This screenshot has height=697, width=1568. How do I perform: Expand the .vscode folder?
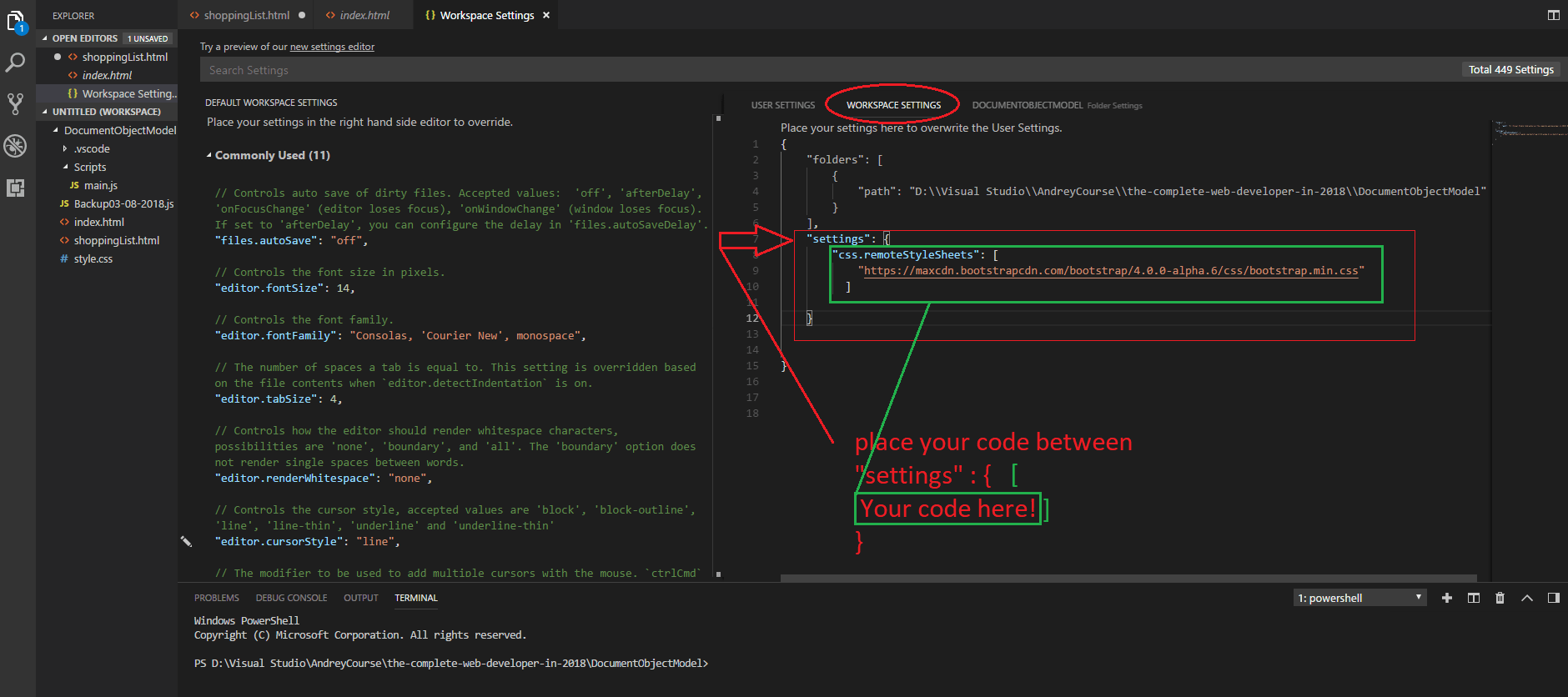coord(65,148)
